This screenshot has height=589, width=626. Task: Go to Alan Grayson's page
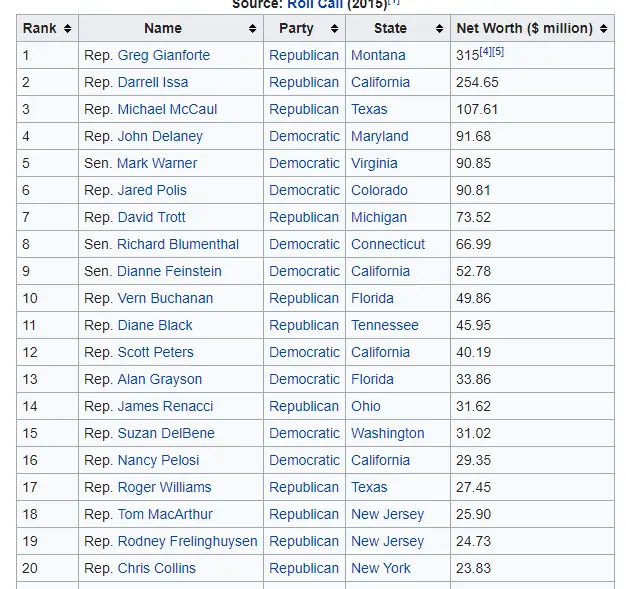pyautogui.click(x=160, y=379)
